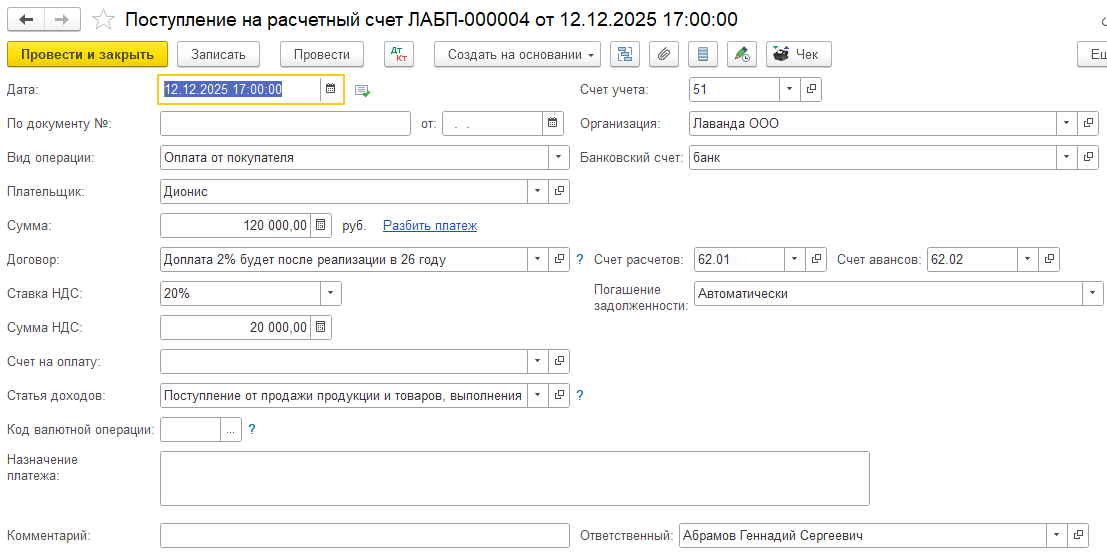The image size is (1107, 557).
Task: Click the Разбить платеж link
Action: [x=429, y=226]
